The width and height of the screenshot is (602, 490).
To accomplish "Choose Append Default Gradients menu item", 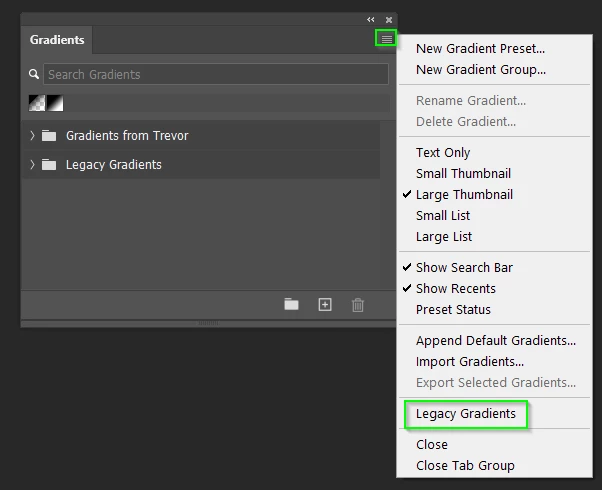I will (496, 341).
